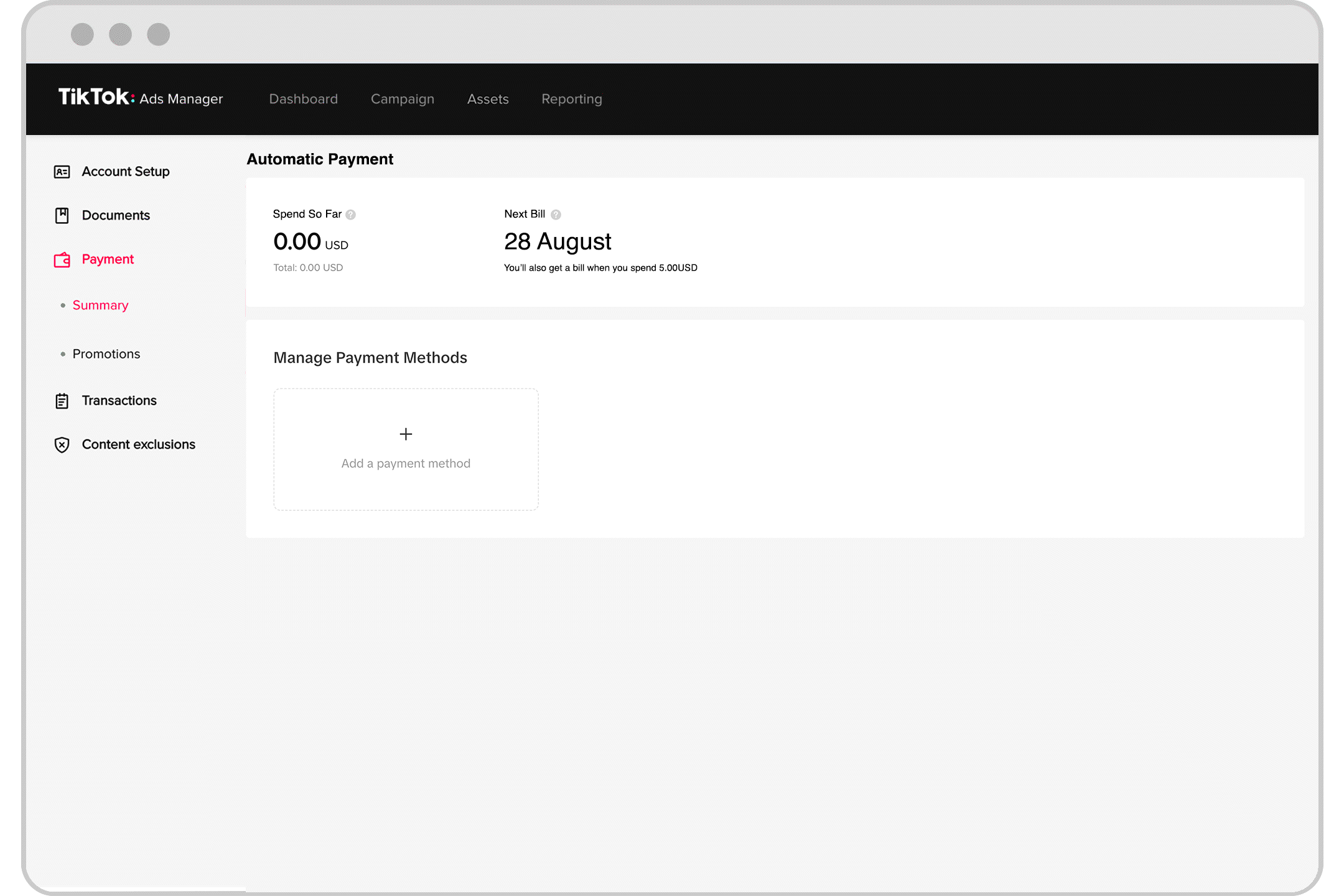The height and width of the screenshot is (896, 1344).
Task: Click the Content exclusions icon
Action: pos(62,444)
